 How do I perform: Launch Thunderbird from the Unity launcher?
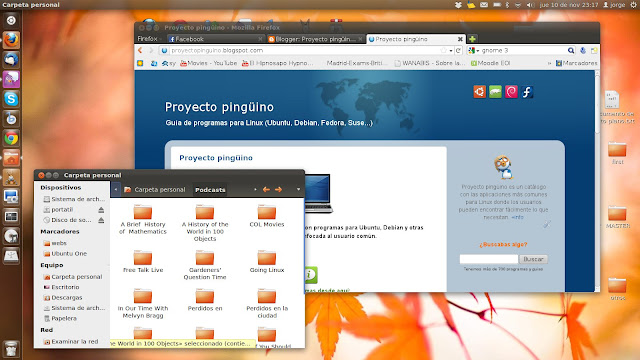tap(11, 60)
